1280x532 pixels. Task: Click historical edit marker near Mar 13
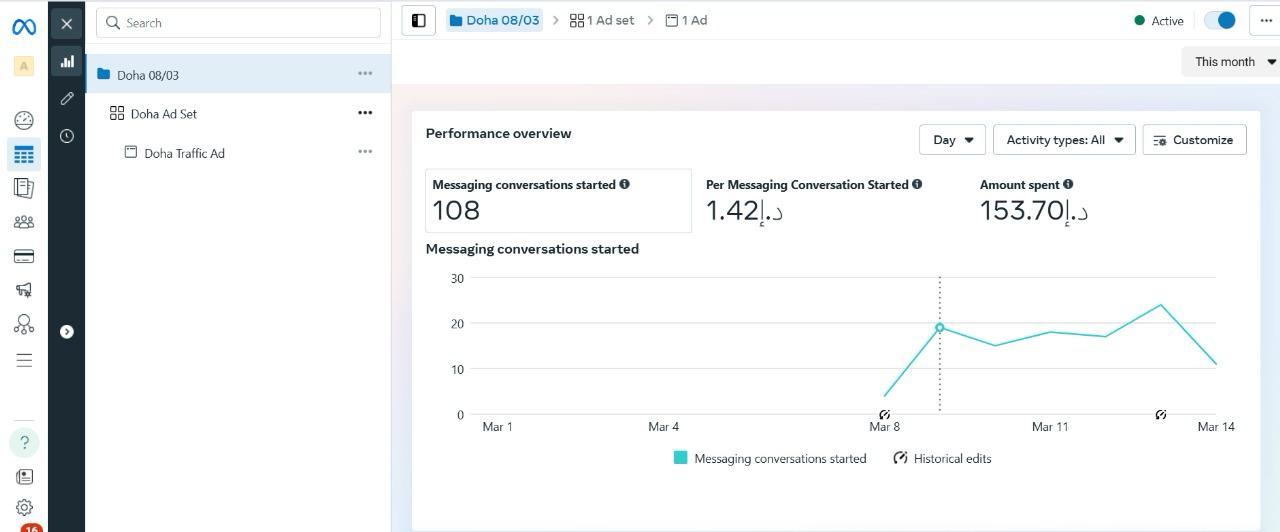(x=1161, y=414)
